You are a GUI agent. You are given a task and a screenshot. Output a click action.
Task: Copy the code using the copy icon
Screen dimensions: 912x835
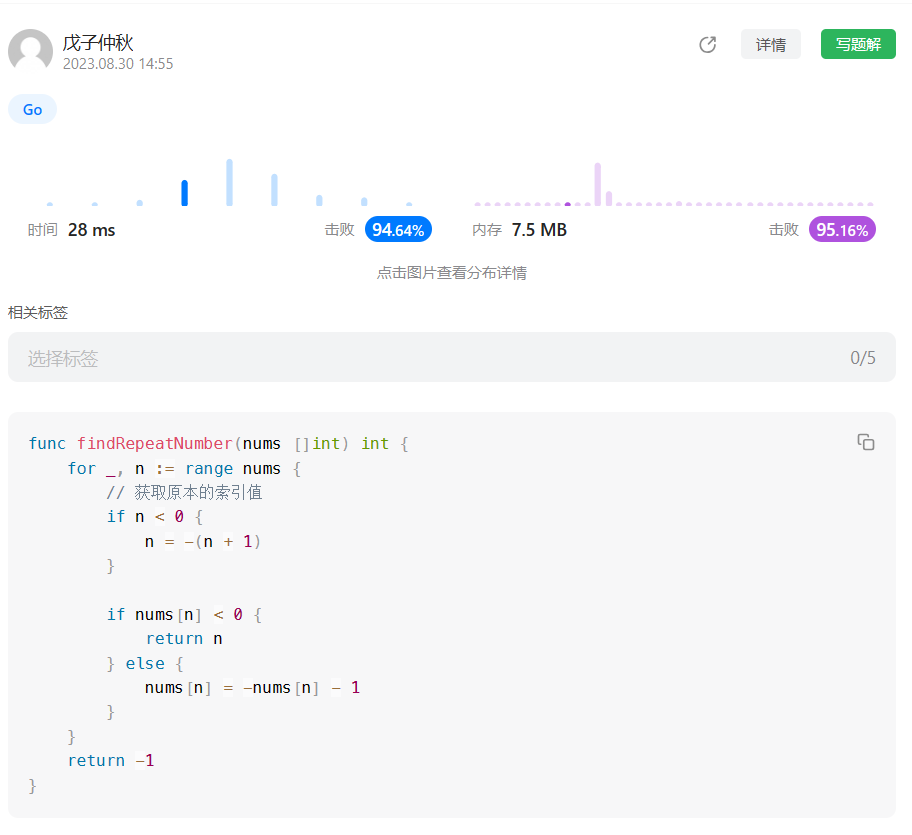pyautogui.click(x=866, y=442)
